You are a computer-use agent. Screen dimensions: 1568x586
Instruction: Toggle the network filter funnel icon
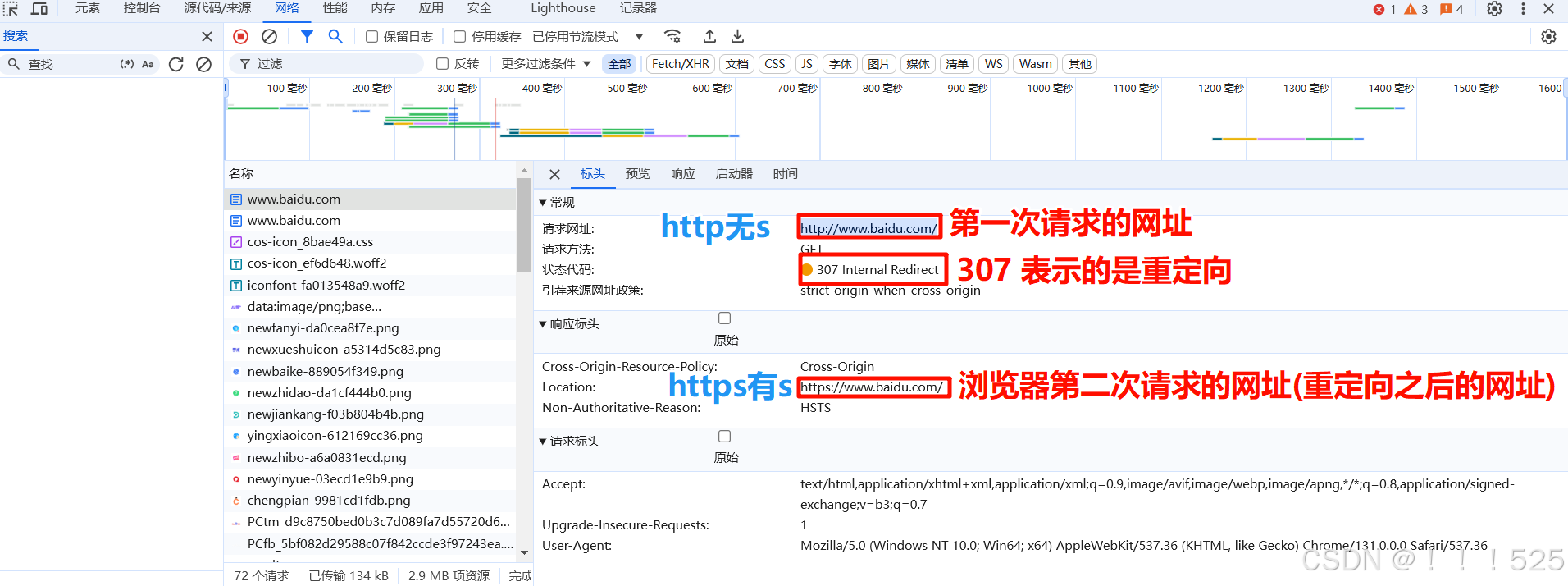coord(307,36)
